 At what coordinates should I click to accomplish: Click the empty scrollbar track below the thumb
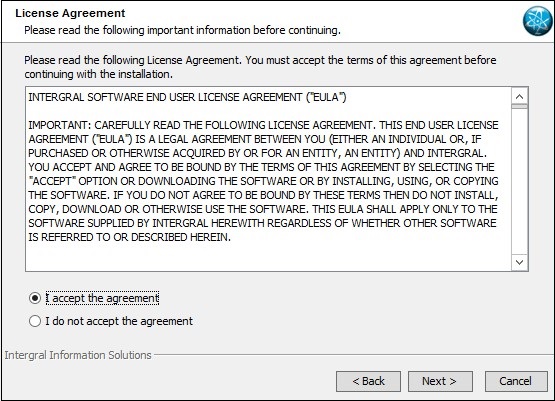519,182
